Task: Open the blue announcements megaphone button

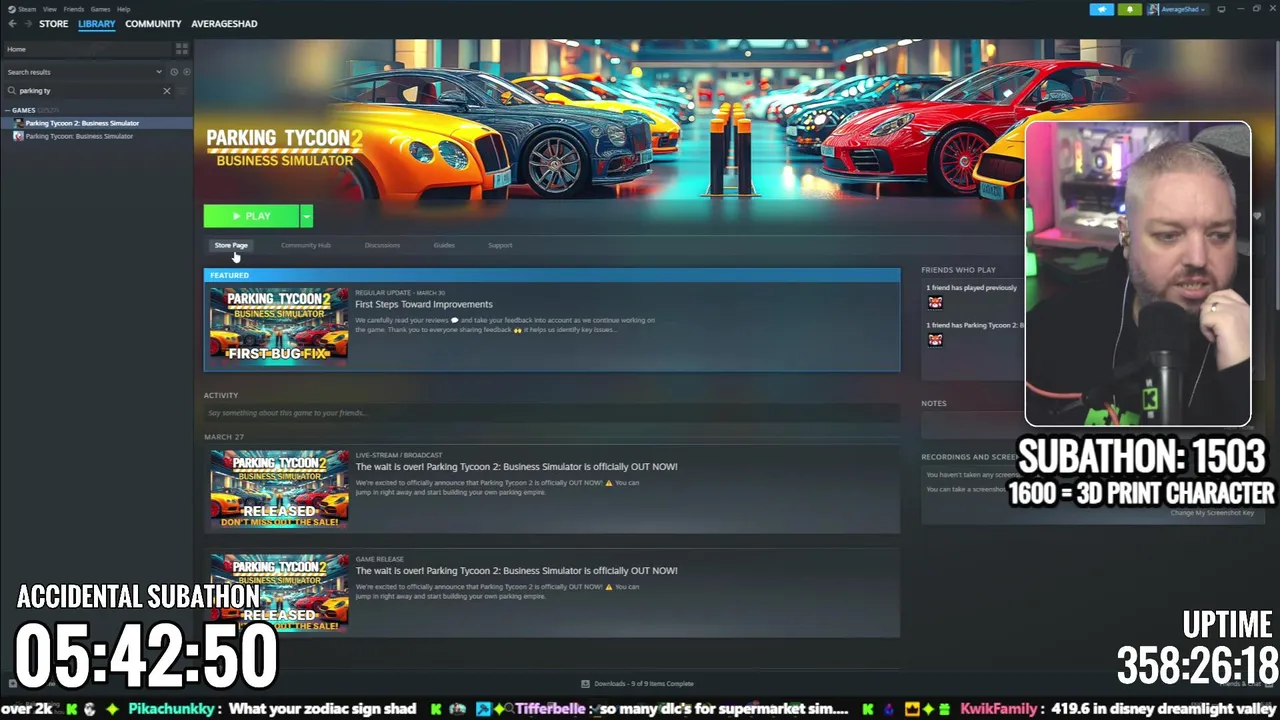Action: 1101,9
